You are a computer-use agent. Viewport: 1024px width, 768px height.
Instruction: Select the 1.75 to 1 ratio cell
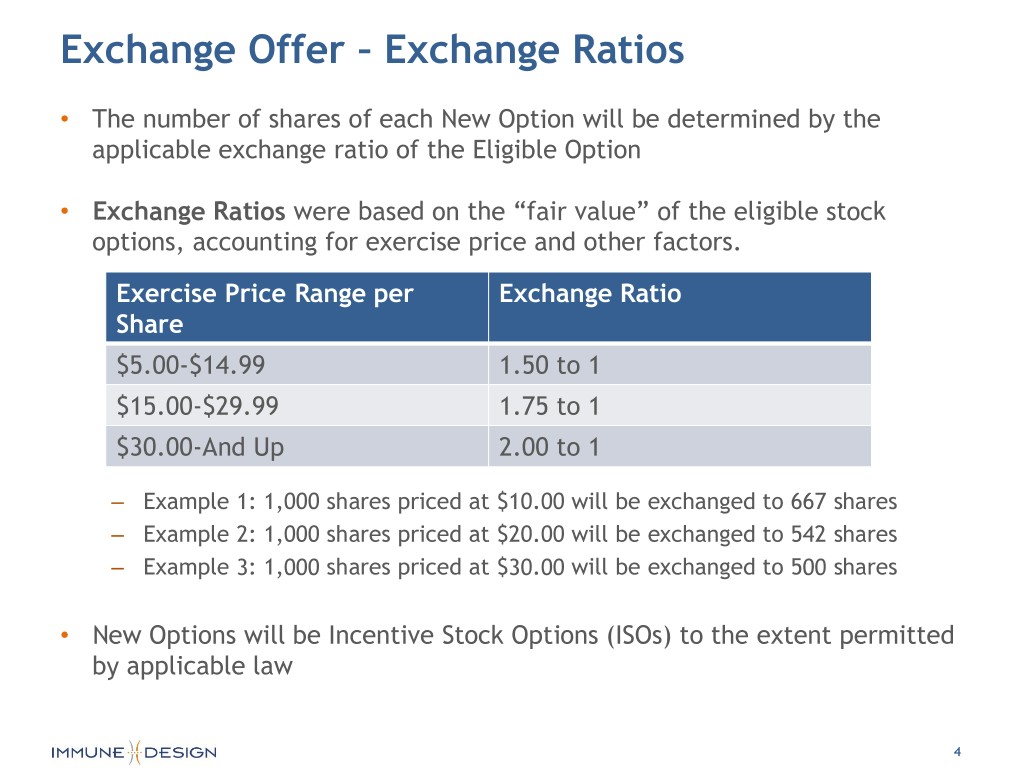pyautogui.click(x=549, y=406)
